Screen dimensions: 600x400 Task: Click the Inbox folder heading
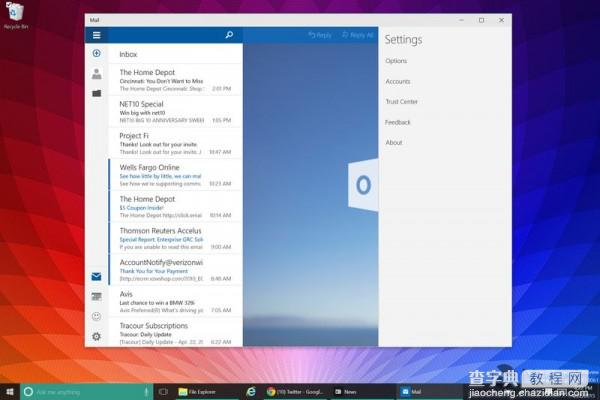click(x=128, y=54)
